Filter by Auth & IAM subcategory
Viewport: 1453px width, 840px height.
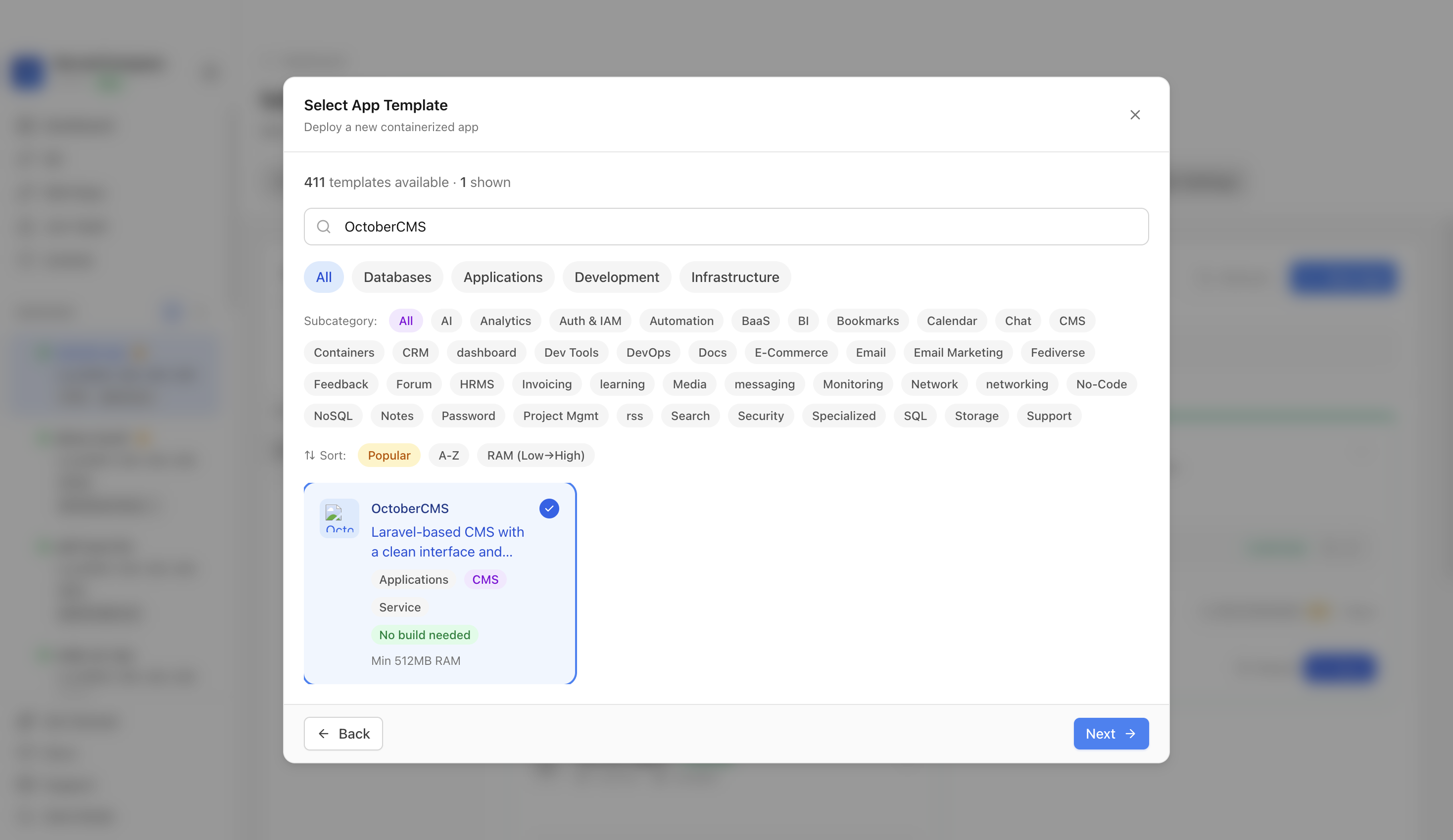point(590,321)
